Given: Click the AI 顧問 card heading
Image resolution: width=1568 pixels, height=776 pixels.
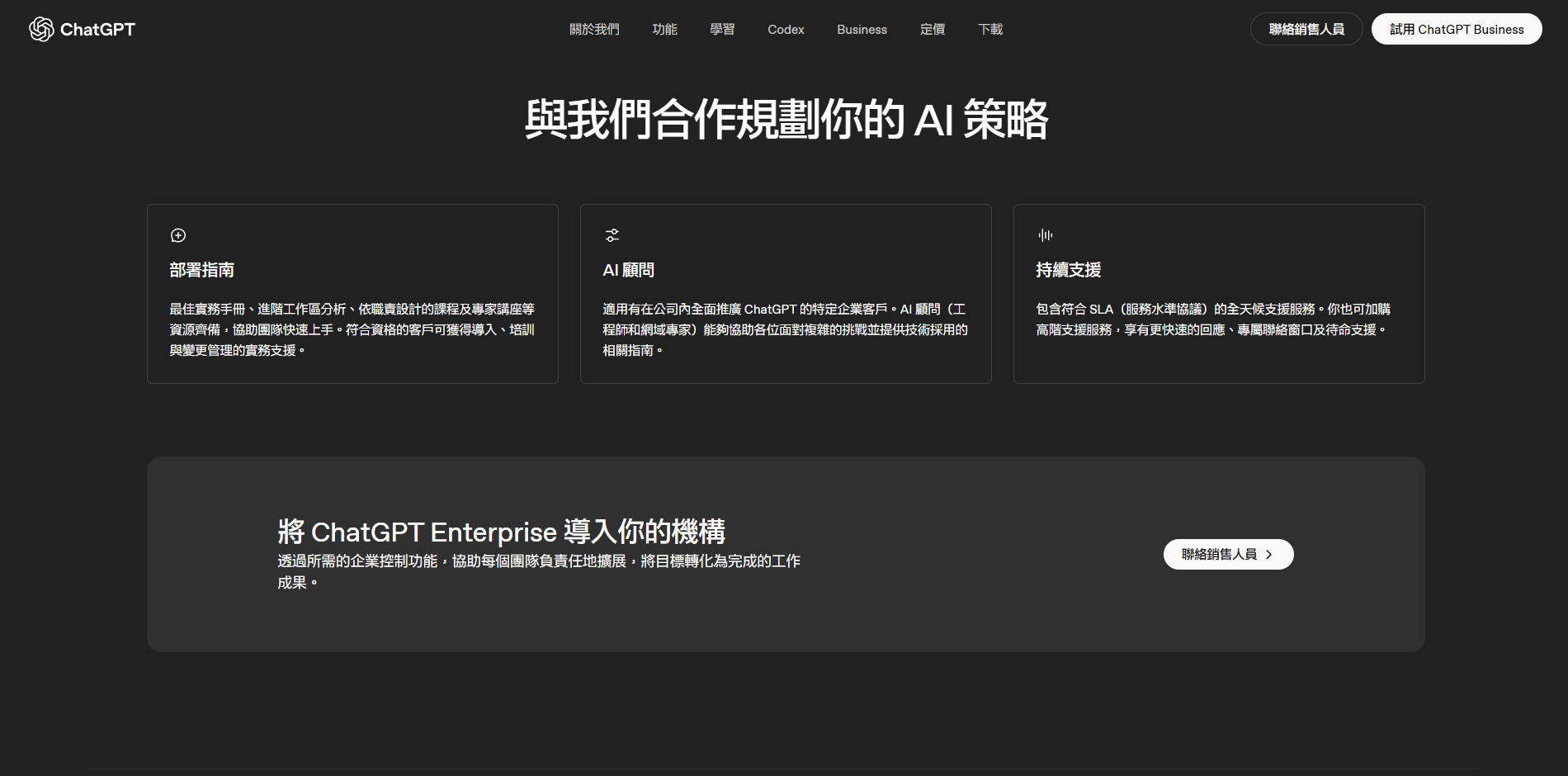Looking at the screenshot, I should coord(629,270).
